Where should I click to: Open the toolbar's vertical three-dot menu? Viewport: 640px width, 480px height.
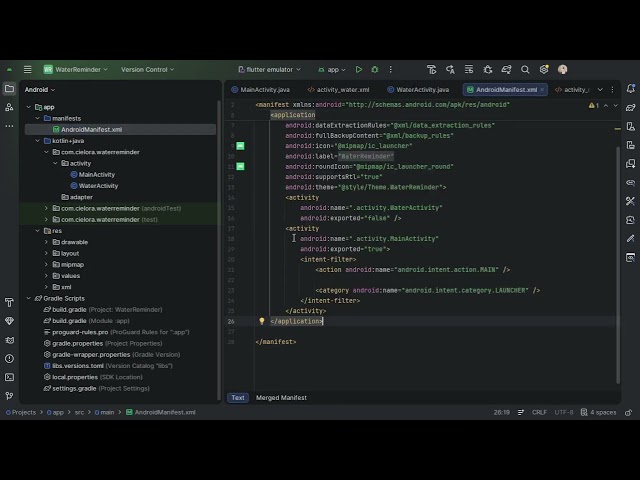[x=391, y=69]
